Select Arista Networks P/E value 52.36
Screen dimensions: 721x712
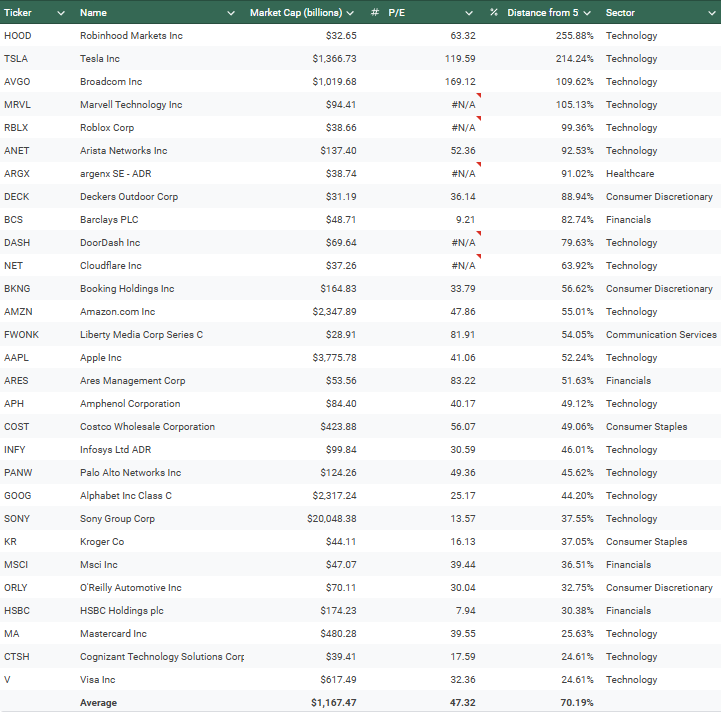pyautogui.click(x=463, y=150)
